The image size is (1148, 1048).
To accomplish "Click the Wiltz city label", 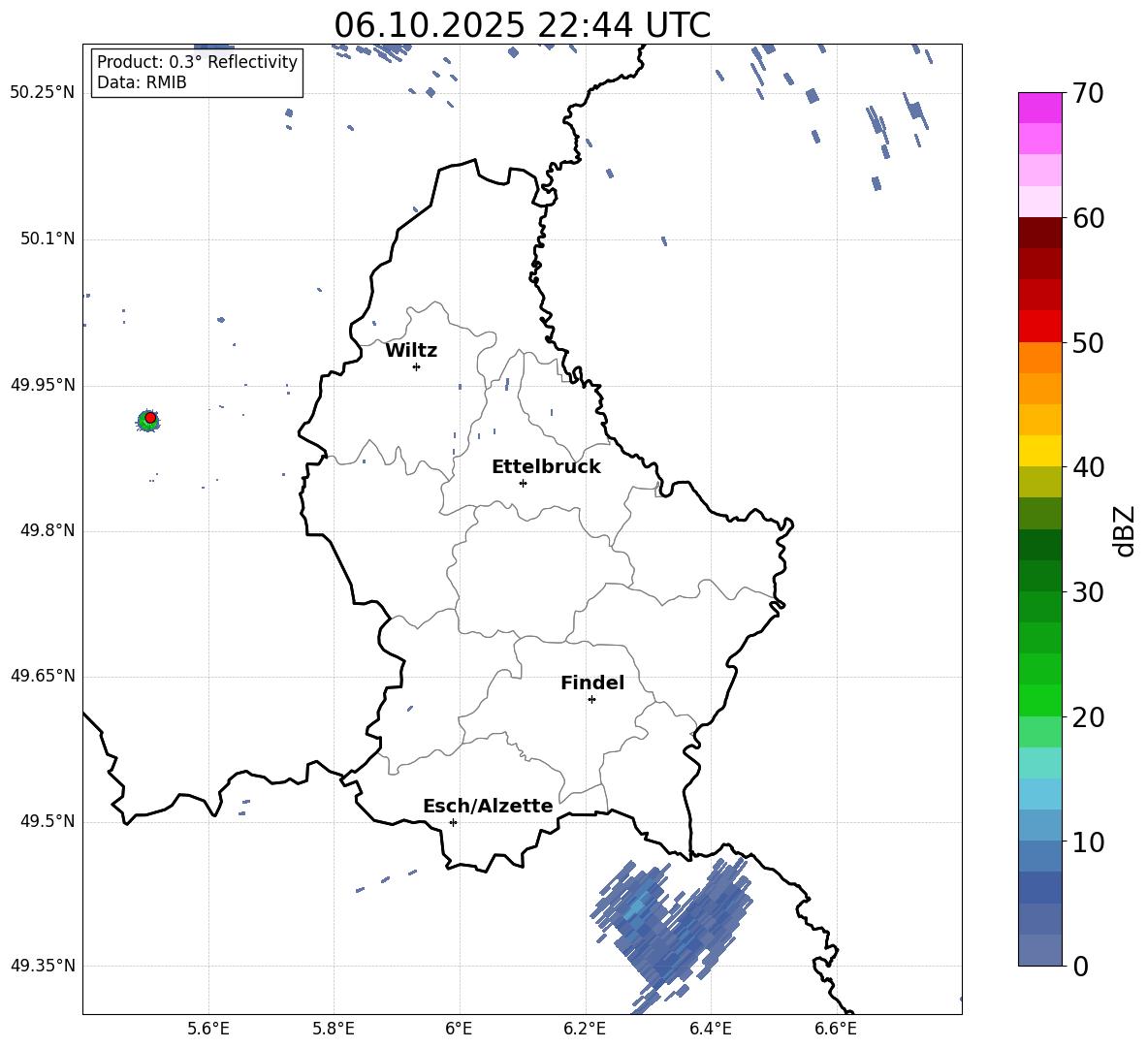I will [411, 351].
